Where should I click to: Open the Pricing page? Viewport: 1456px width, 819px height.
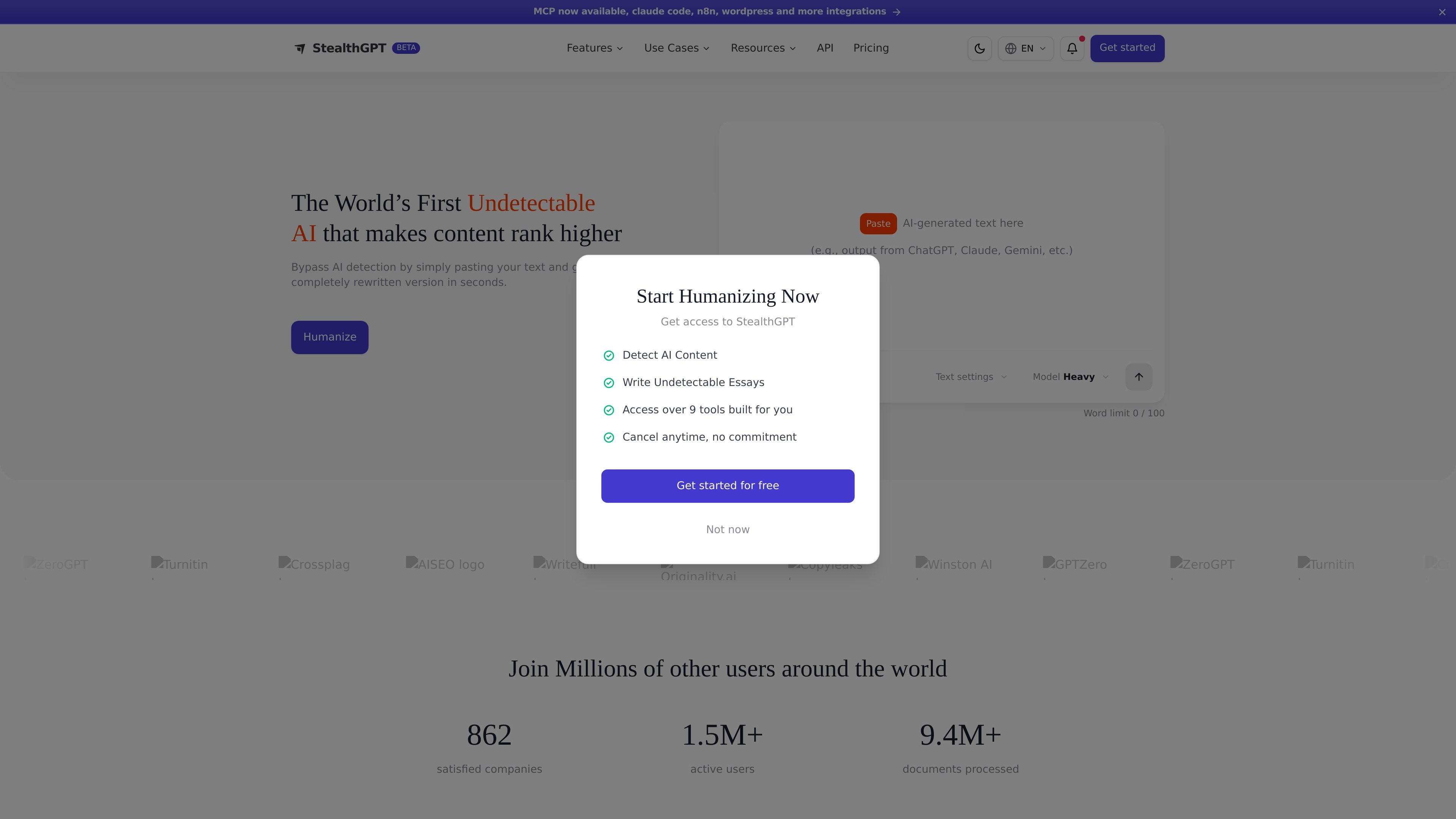(x=871, y=48)
